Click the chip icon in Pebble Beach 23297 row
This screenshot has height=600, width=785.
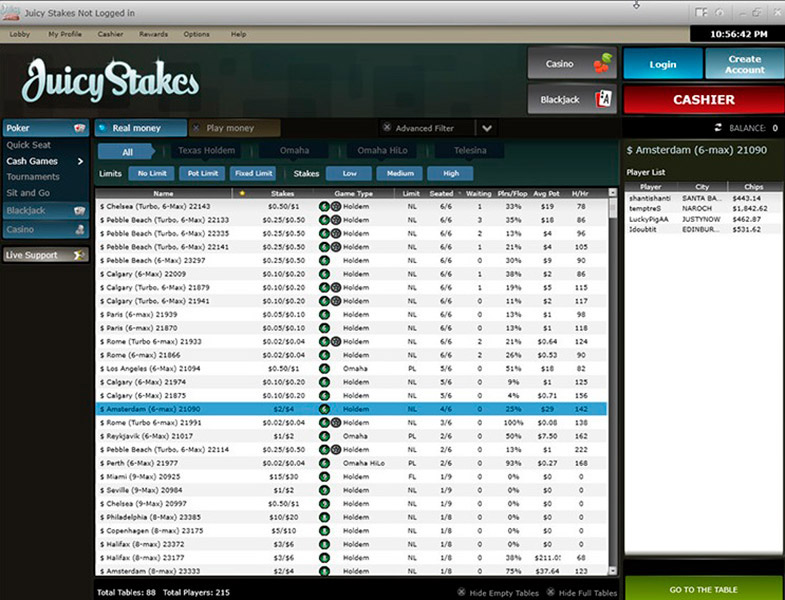pos(324,260)
